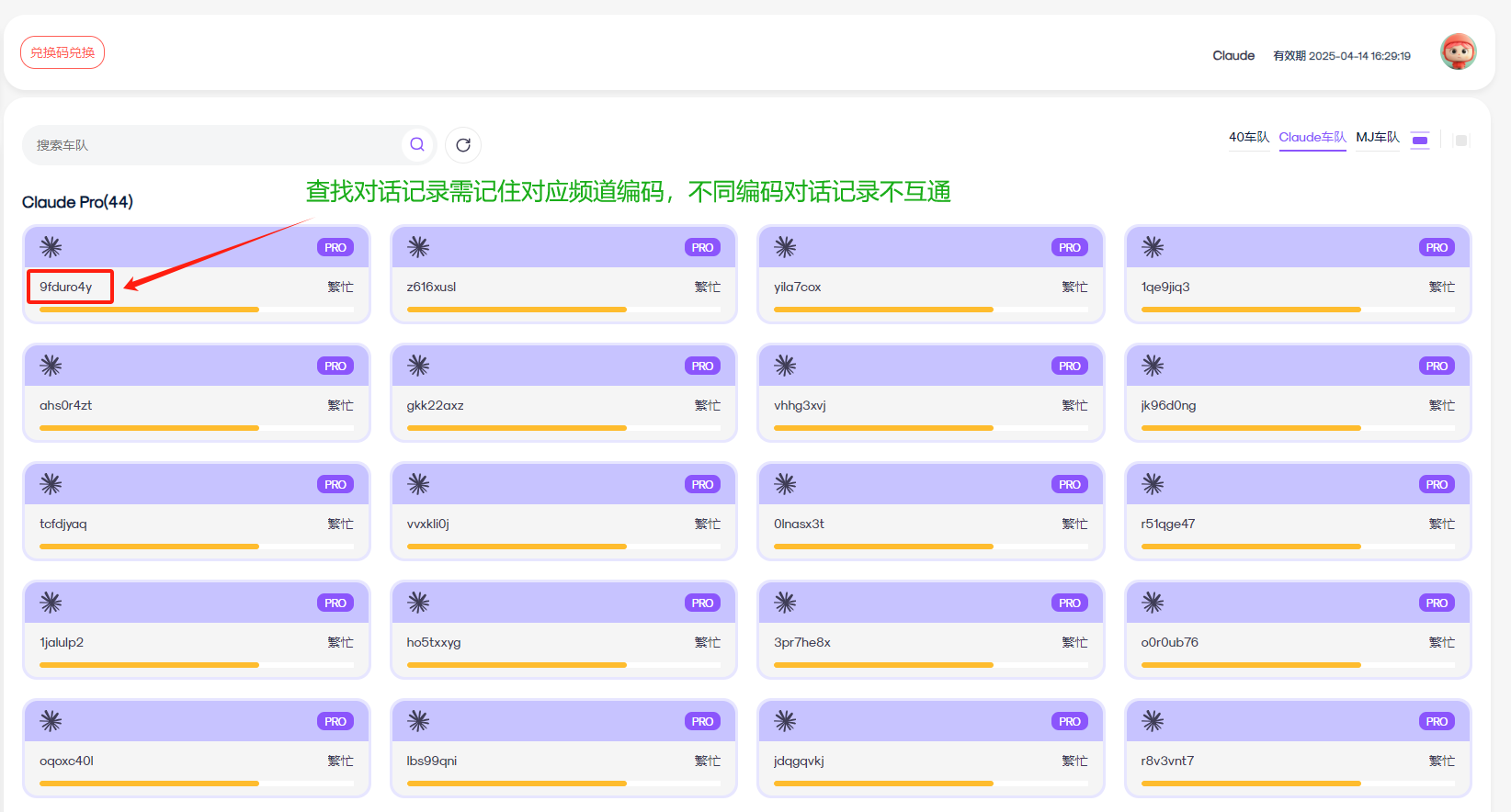Click the Claude logo on ahs0r4zt card
The image size is (1511, 812).
point(51,366)
